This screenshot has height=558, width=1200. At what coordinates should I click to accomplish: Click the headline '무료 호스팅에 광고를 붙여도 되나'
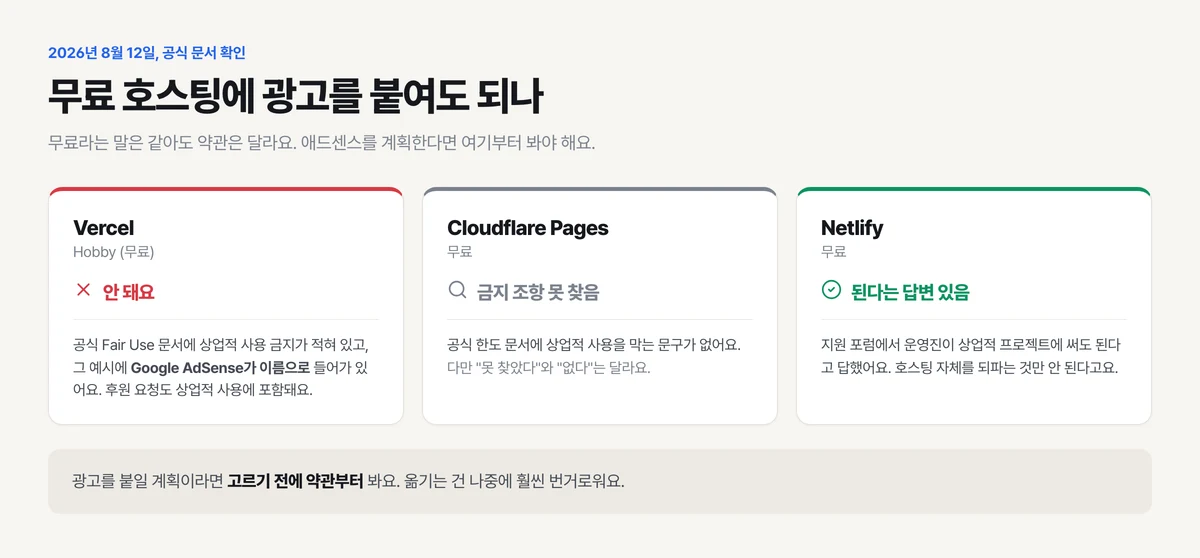click(x=295, y=97)
